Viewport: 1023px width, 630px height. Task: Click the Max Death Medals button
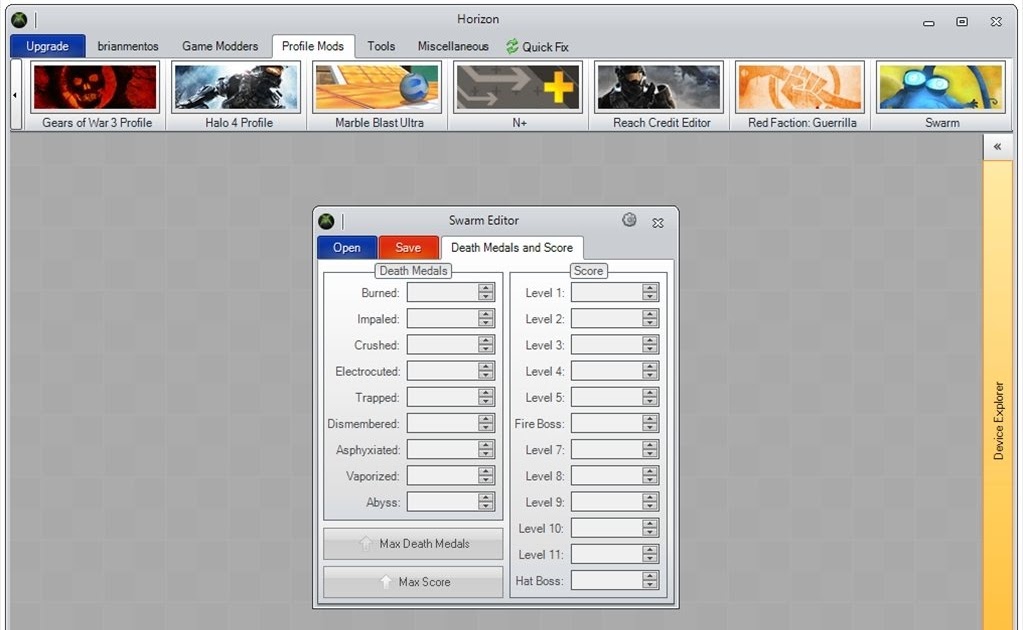[413, 543]
